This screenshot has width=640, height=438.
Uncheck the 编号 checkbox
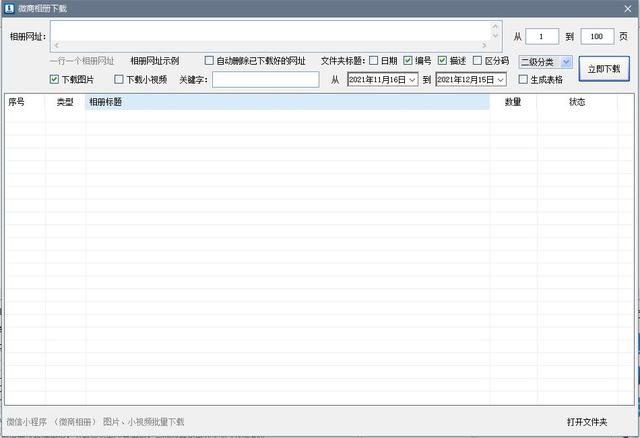(x=408, y=61)
